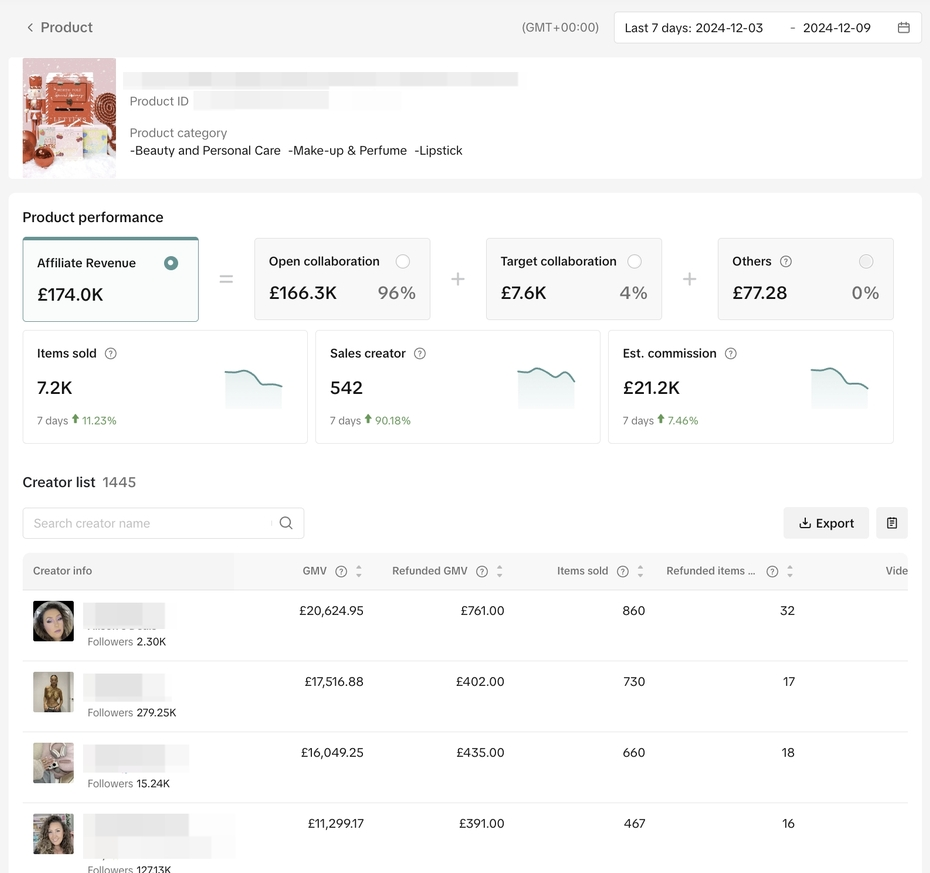Click the help icon next to Others
This screenshot has width=930, height=873.
coord(786,262)
